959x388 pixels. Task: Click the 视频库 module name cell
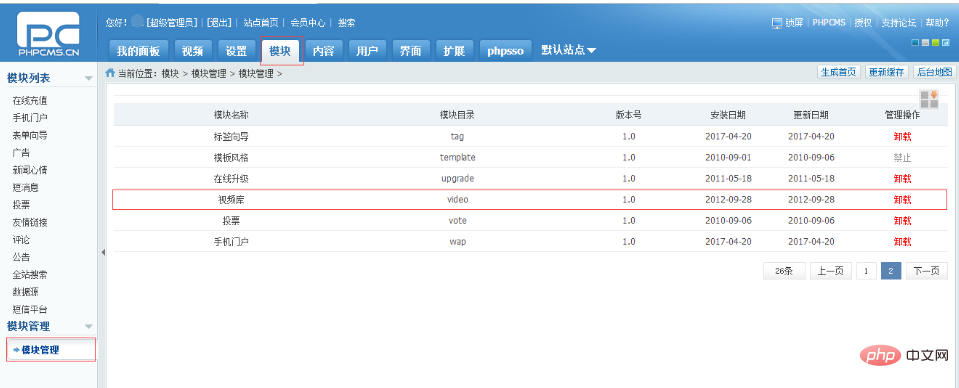point(231,200)
